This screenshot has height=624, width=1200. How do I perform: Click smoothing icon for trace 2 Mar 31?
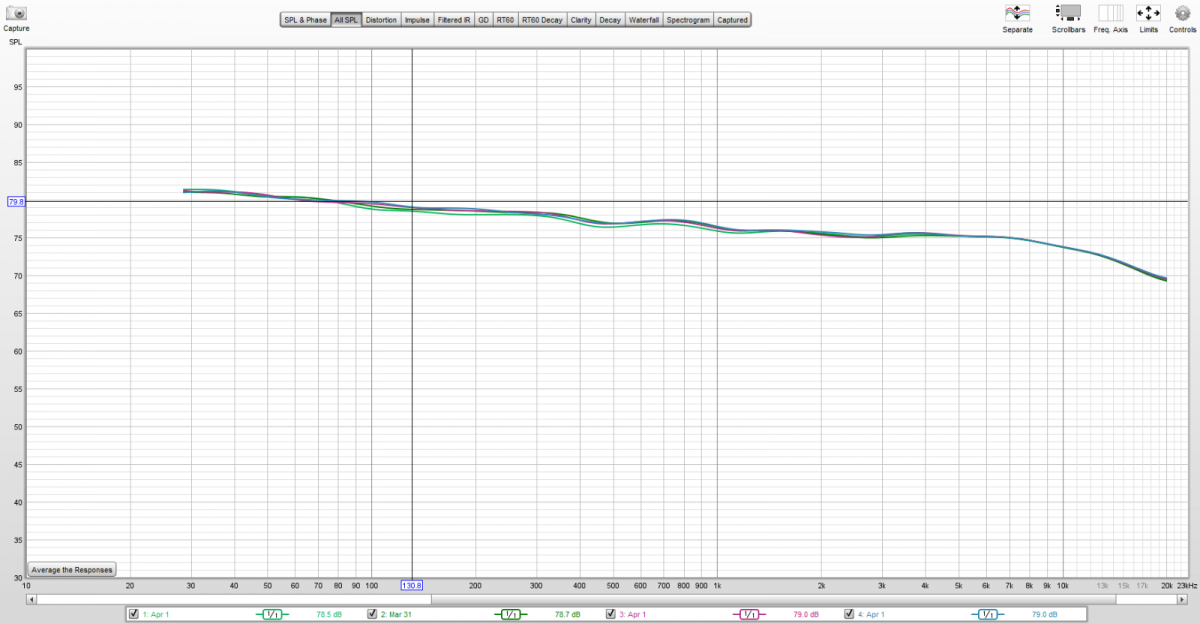509,614
